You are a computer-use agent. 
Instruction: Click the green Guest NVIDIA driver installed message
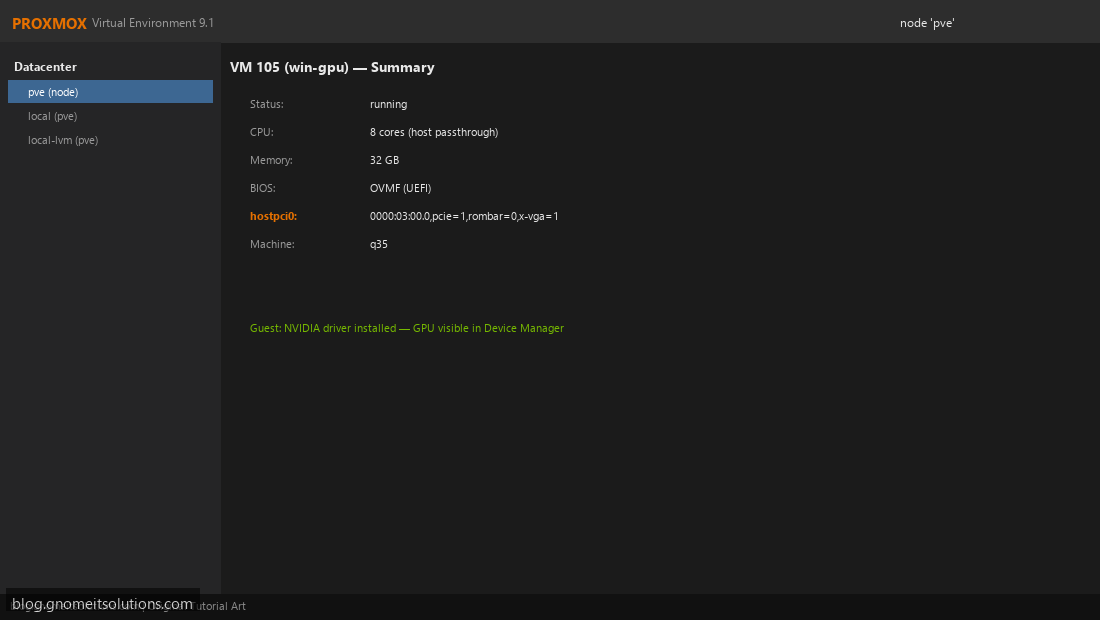[407, 328]
